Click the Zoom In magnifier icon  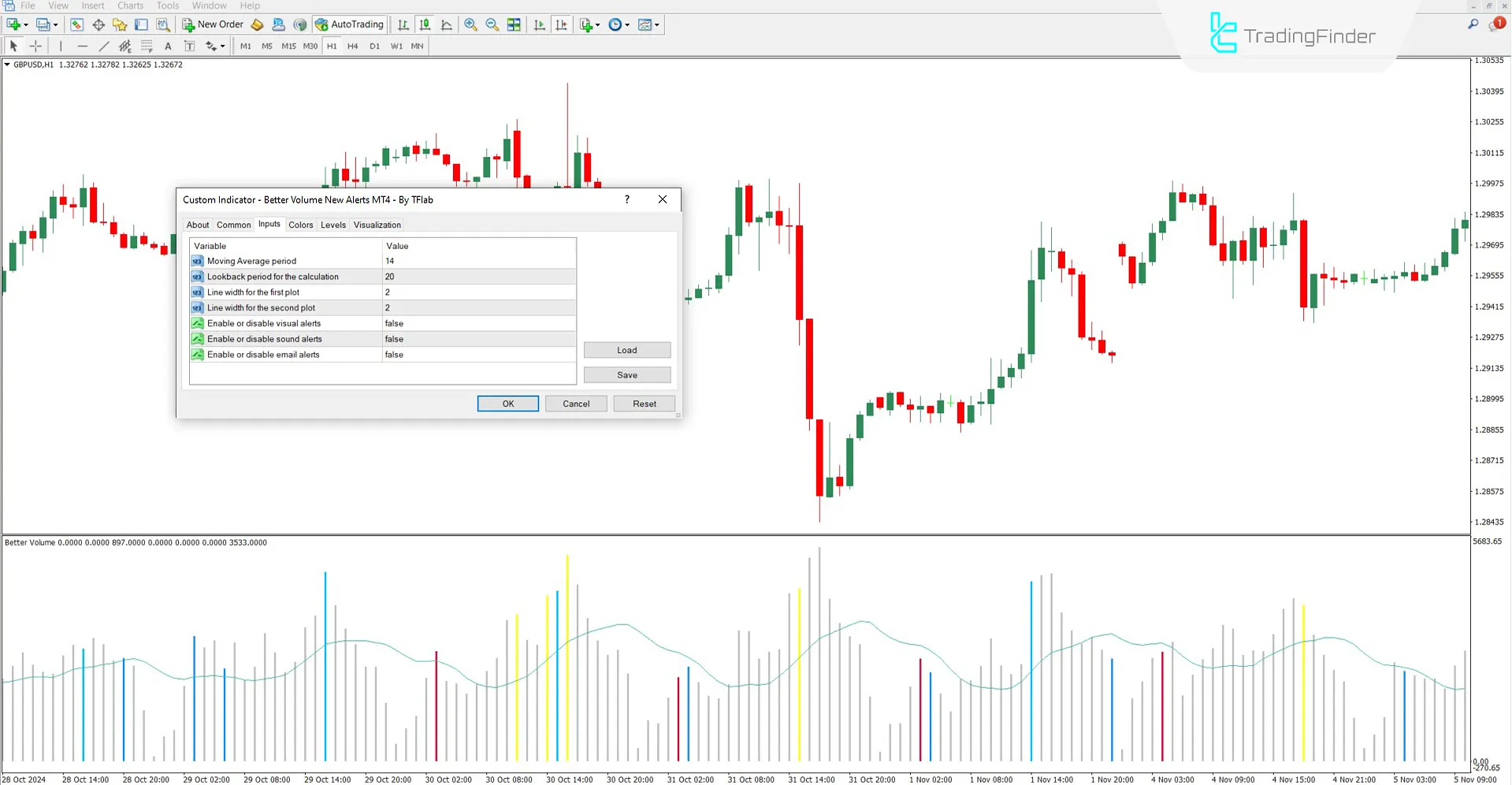coord(470,24)
